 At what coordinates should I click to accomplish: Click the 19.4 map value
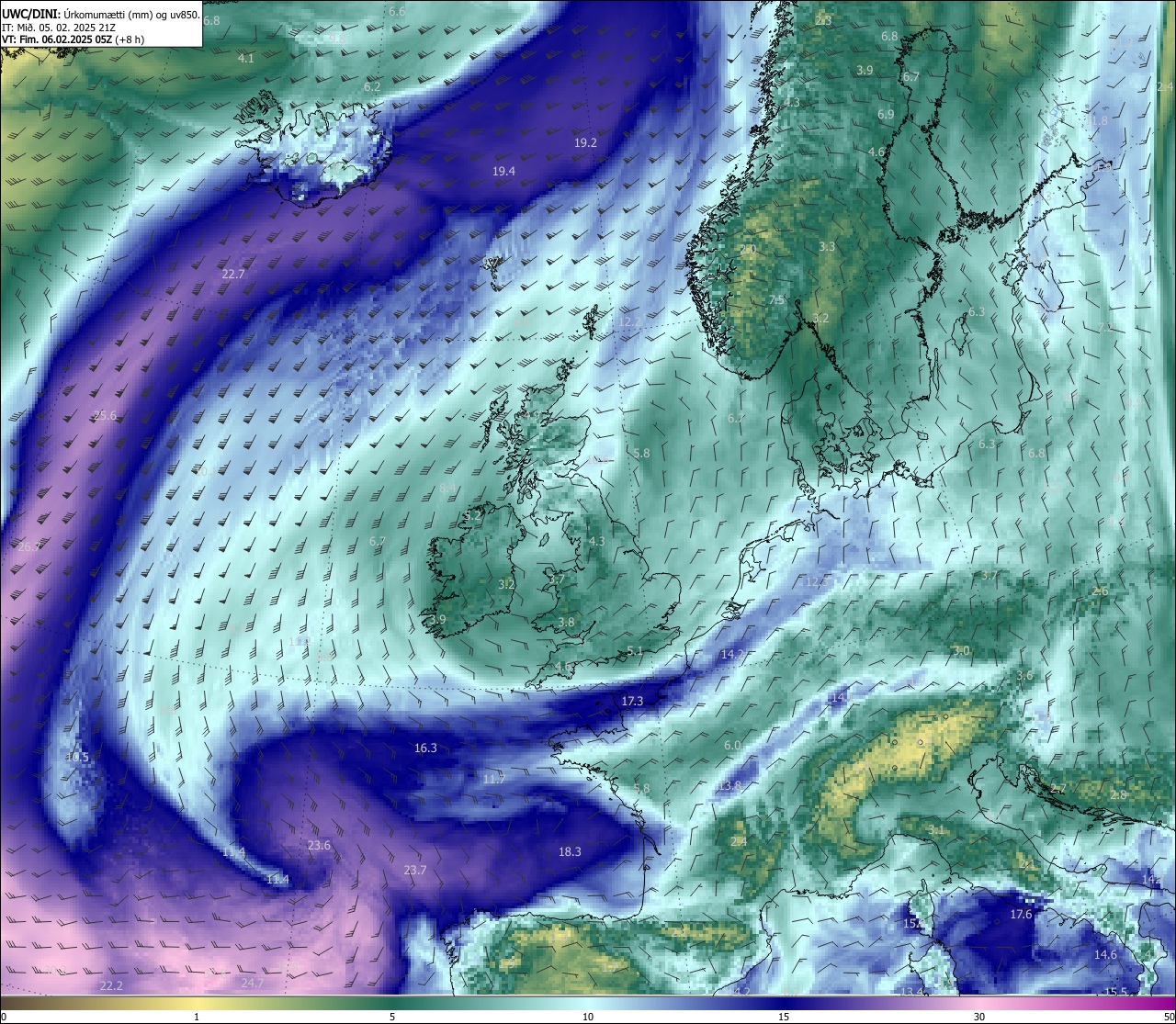click(503, 171)
